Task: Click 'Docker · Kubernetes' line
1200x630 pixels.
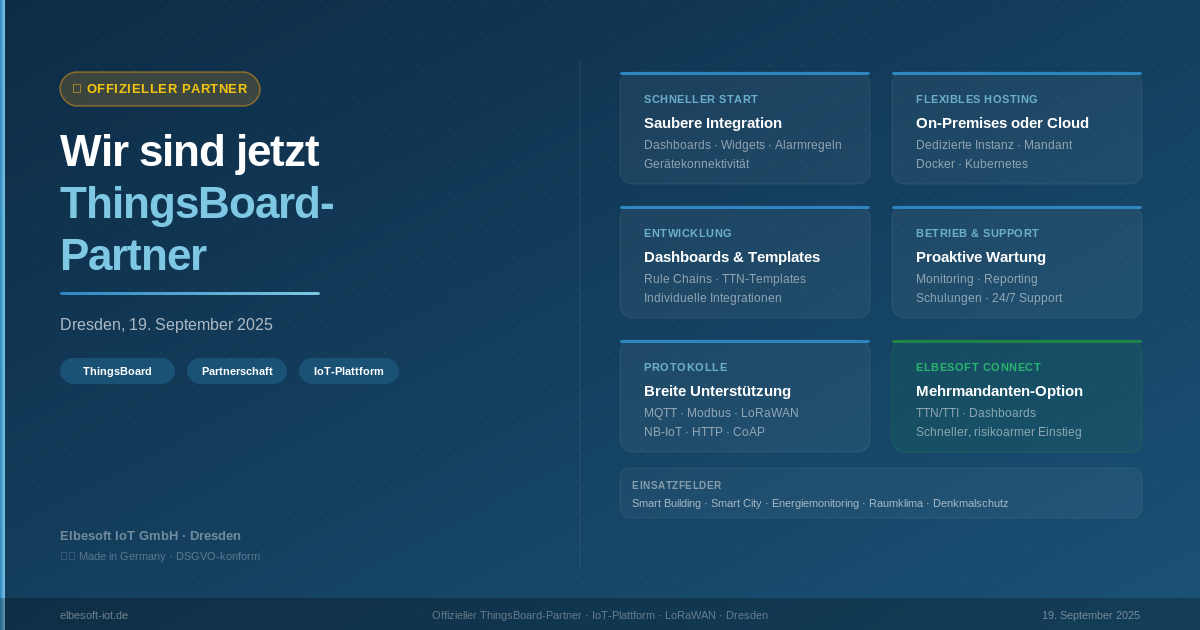Action: [x=972, y=164]
